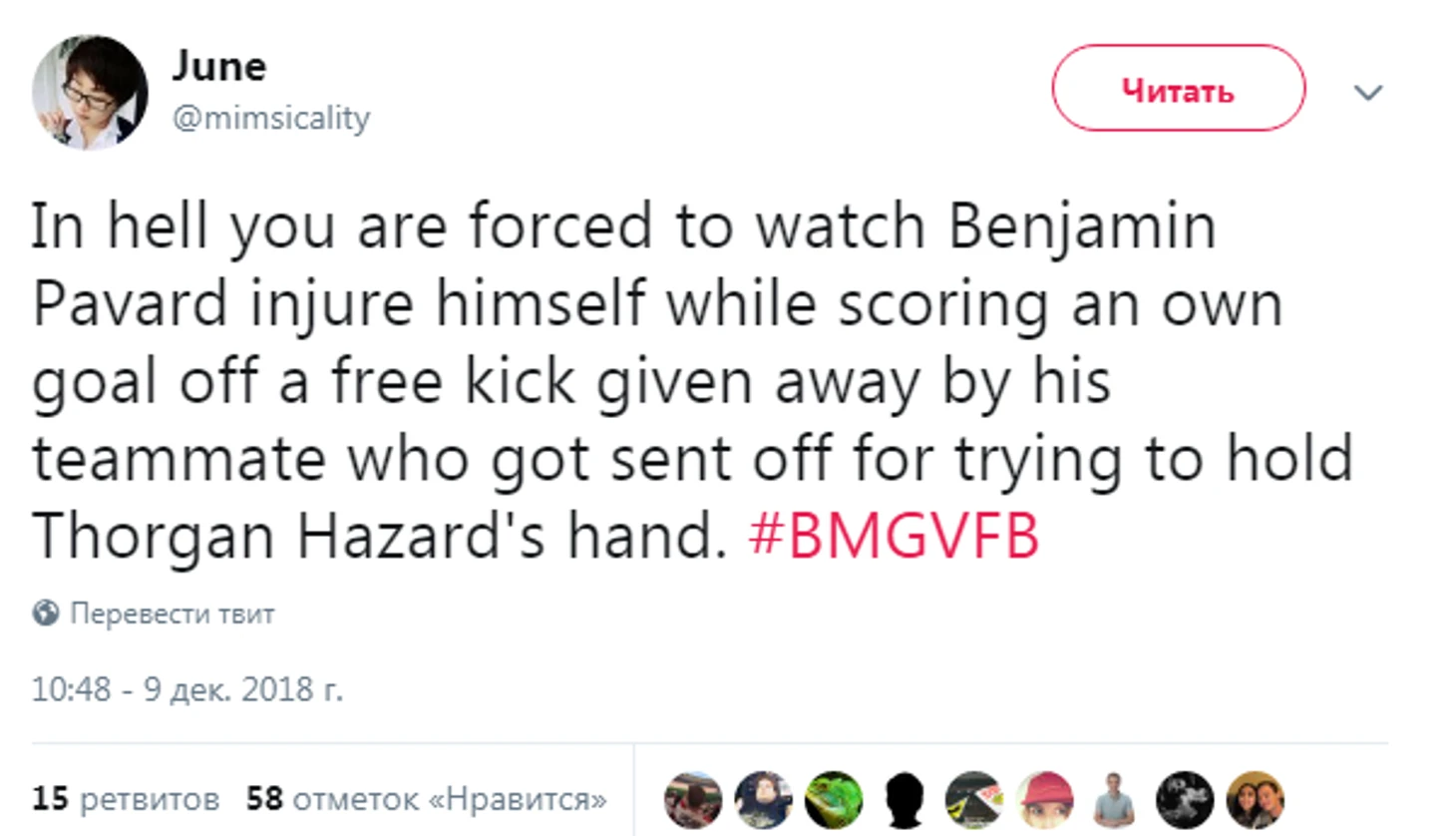Click avatar of man in grey shirt
The height and width of the screenshot is (836, 1456).
click(1115, 799)
